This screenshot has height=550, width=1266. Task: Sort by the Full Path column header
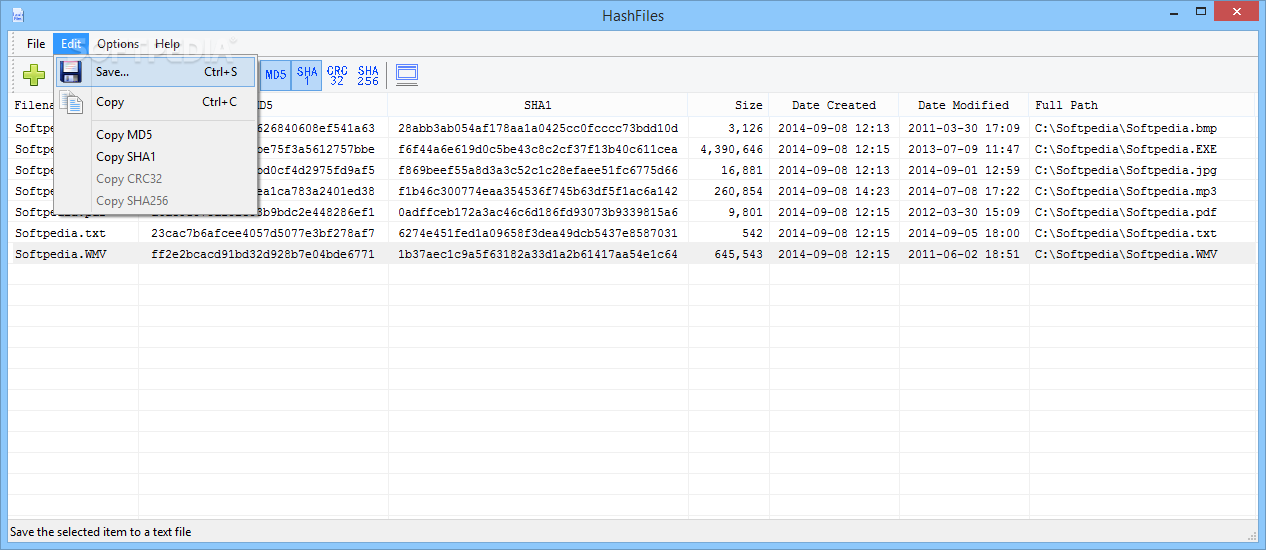1142,105
